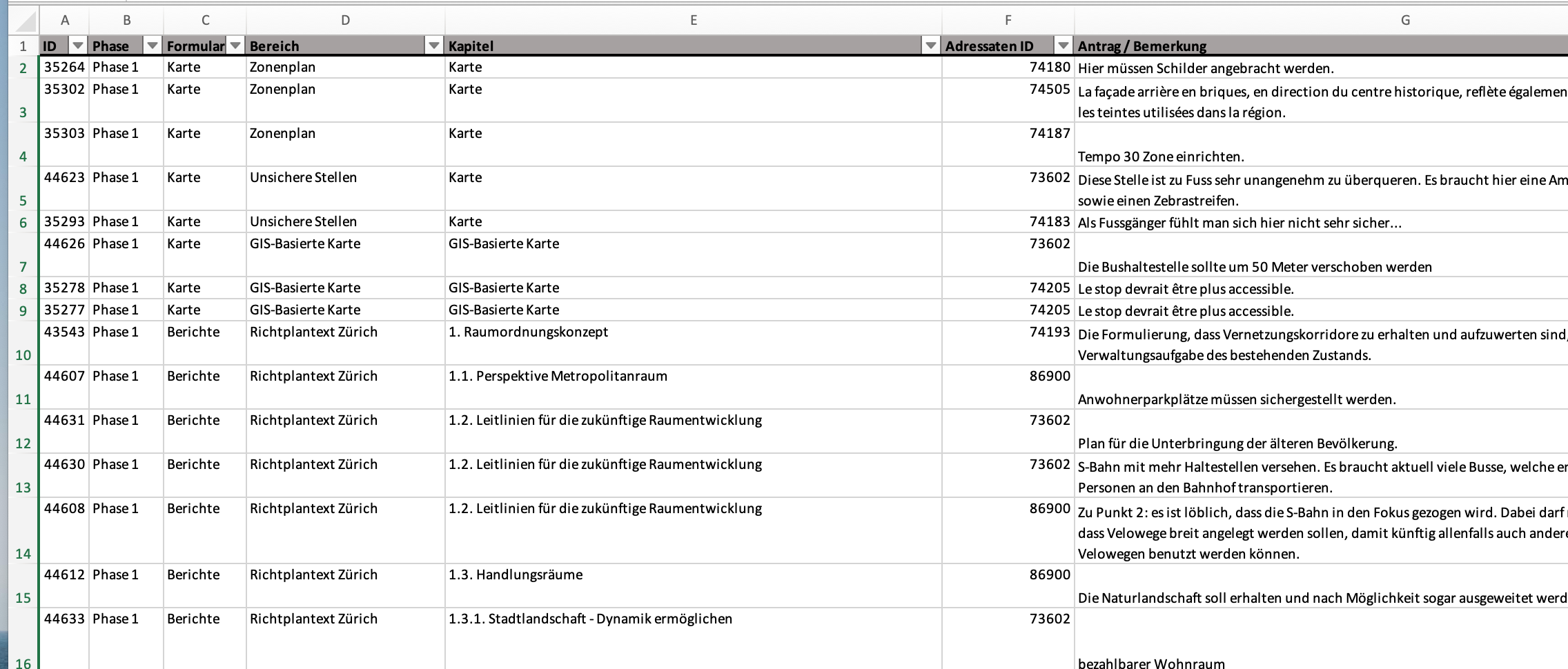The image size is (1568, 669).
Task: Open the Bereich column filter dropdown
Action: 434,46
